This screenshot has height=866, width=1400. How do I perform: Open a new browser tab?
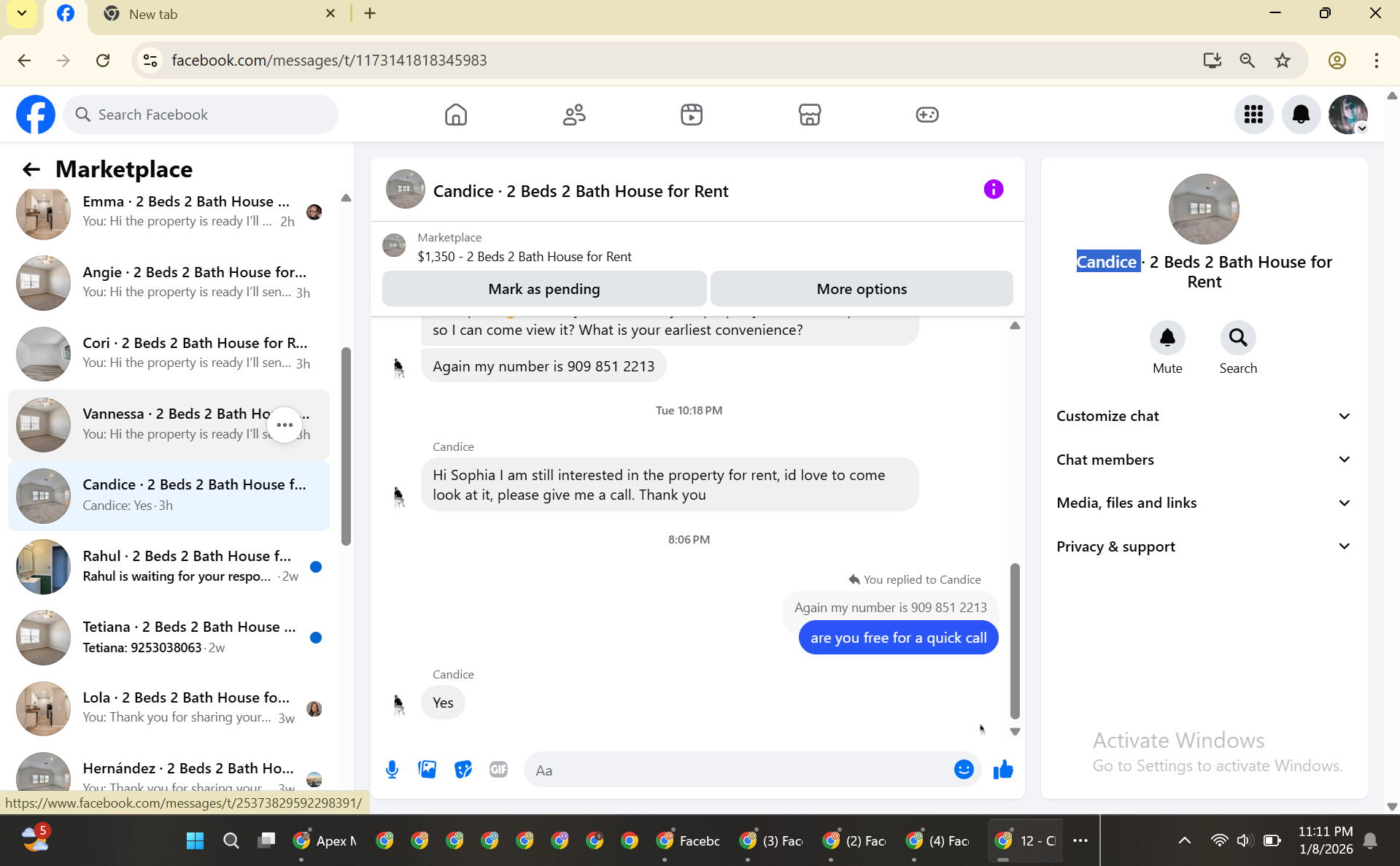[370, 14]
